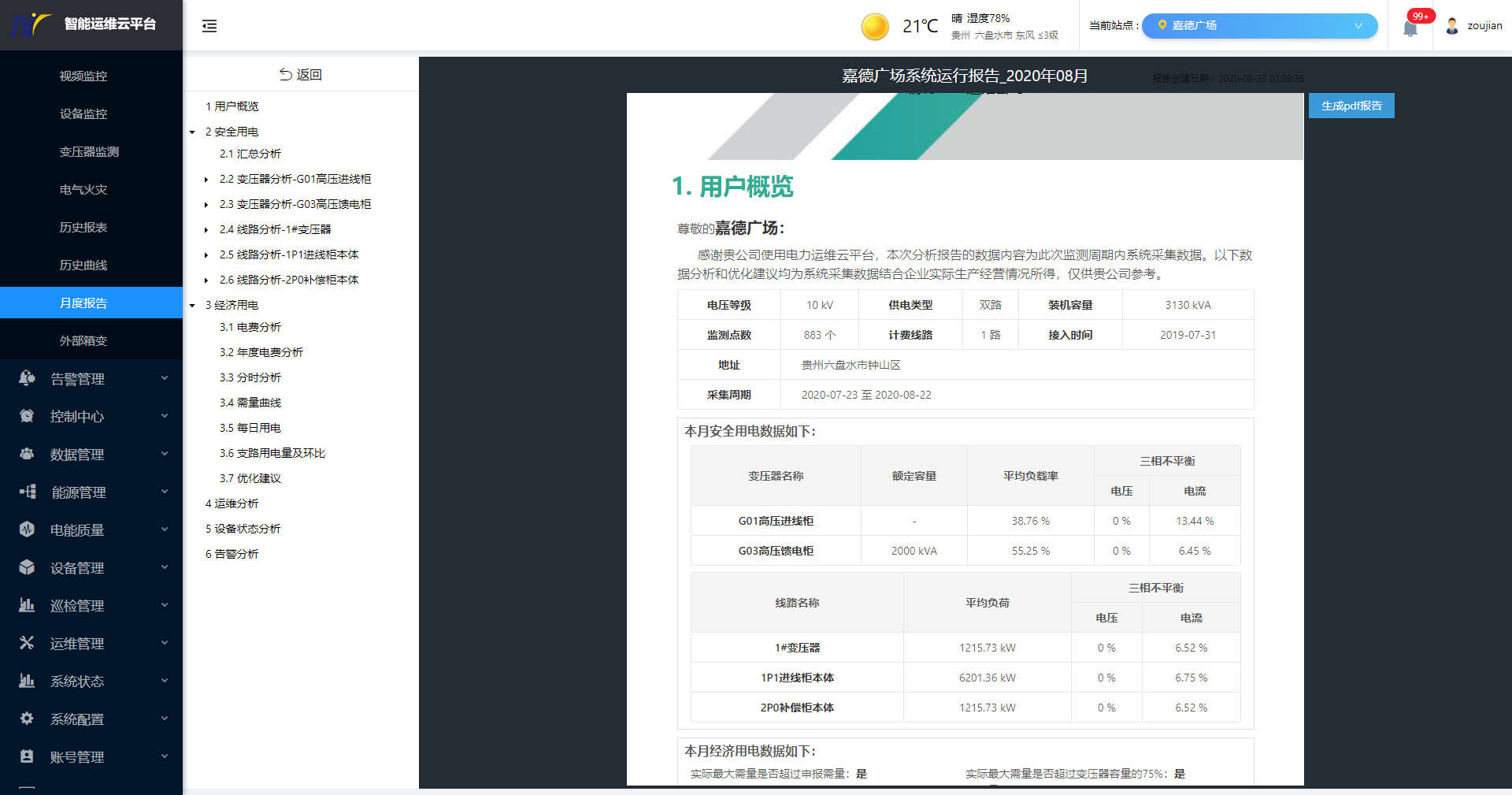Click the 系统配置 gear icon
The height and width of the screenshot is (795, 1512).
[x=27, y=719]
